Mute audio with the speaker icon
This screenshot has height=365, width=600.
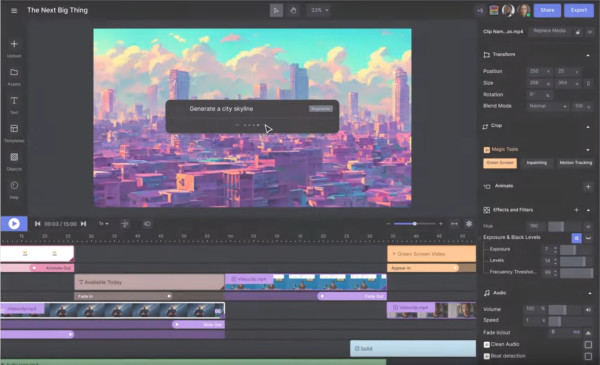coord(588,310)
